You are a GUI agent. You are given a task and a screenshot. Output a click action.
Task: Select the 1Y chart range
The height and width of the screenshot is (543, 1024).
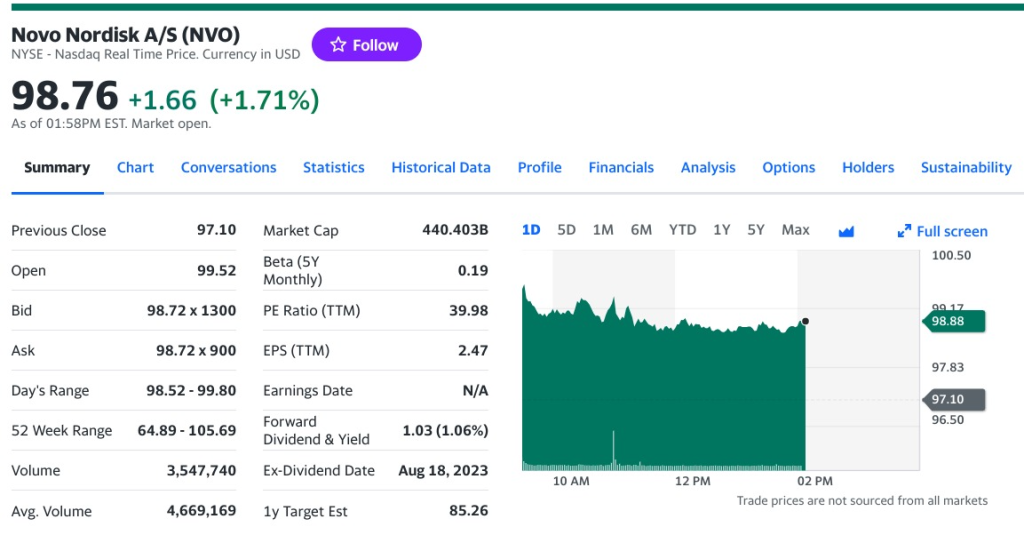point(721,230)
